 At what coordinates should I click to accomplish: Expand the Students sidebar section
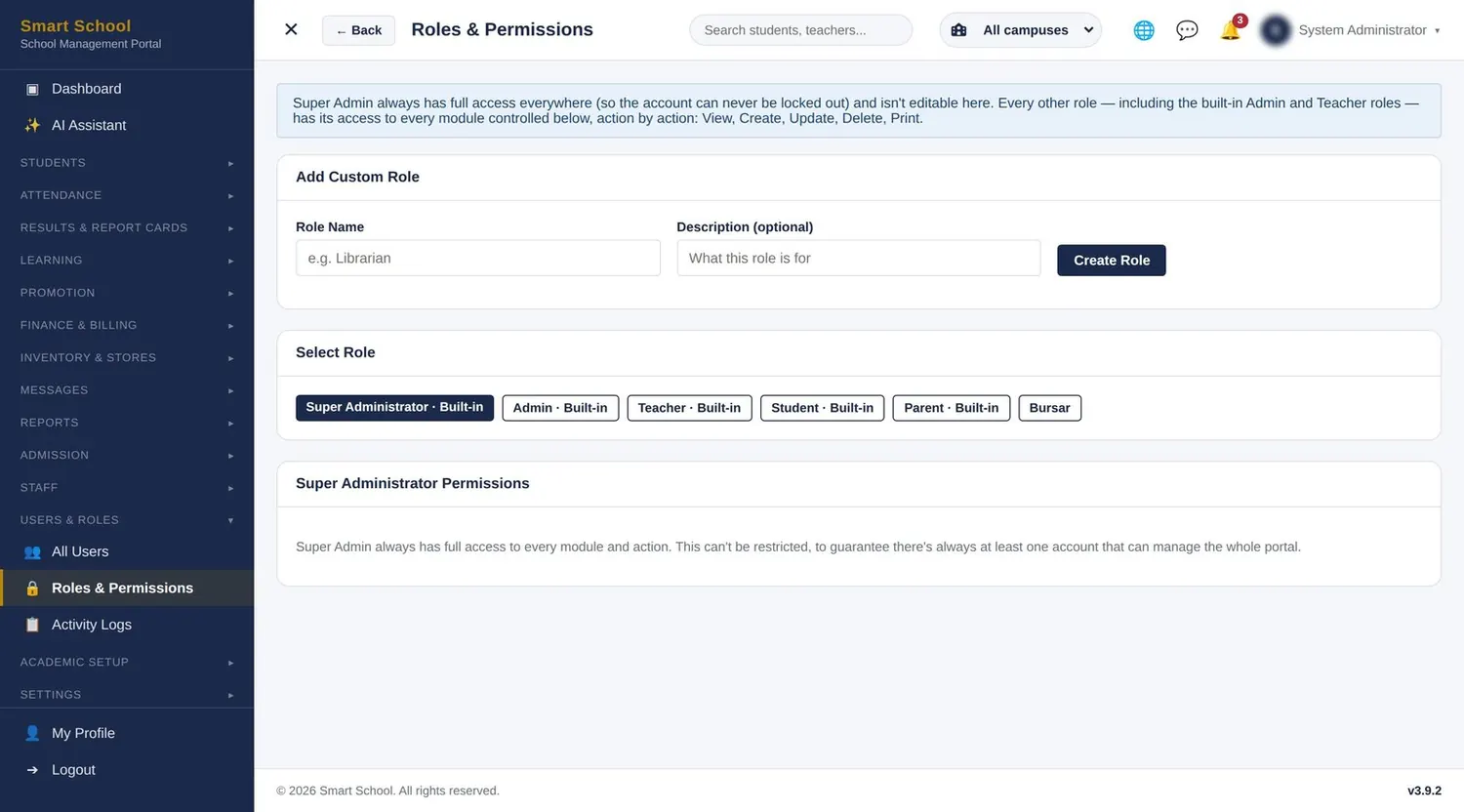tap(127, 163)
